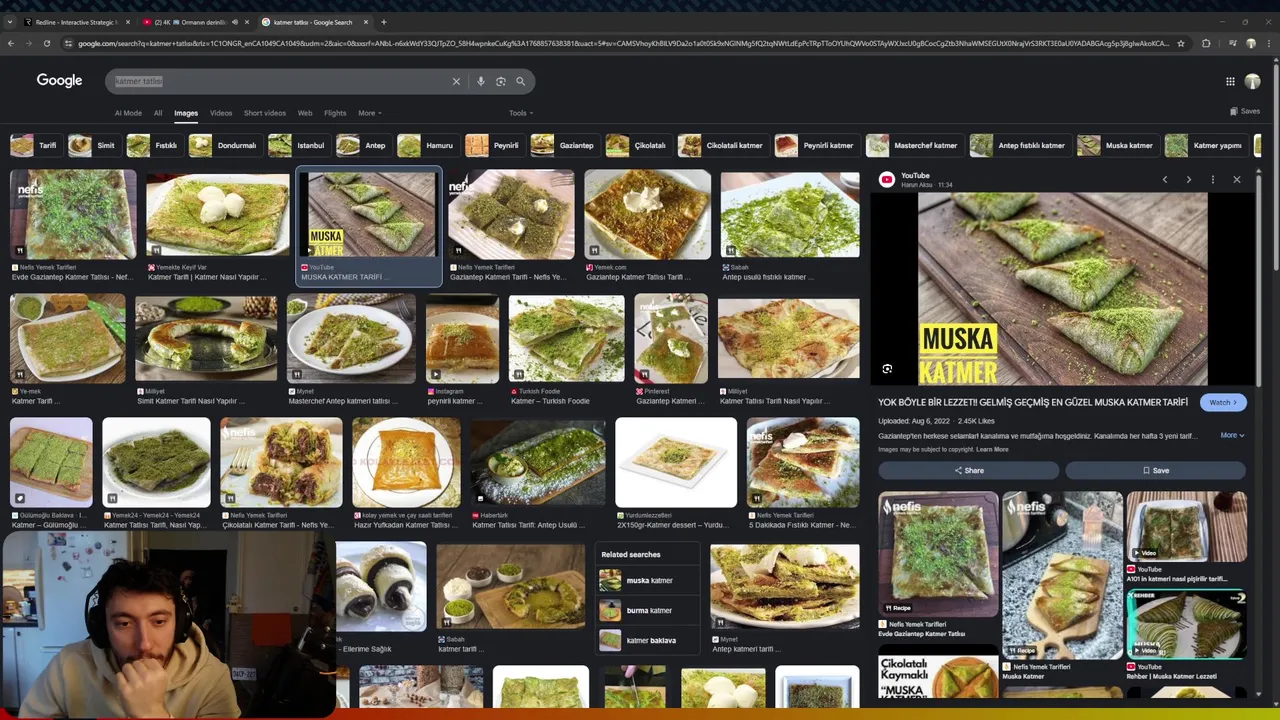Open MUSKA KATMER TARİFİ YouTube thumbnail result
This screenshot has height=720, width=1280.
369,215
